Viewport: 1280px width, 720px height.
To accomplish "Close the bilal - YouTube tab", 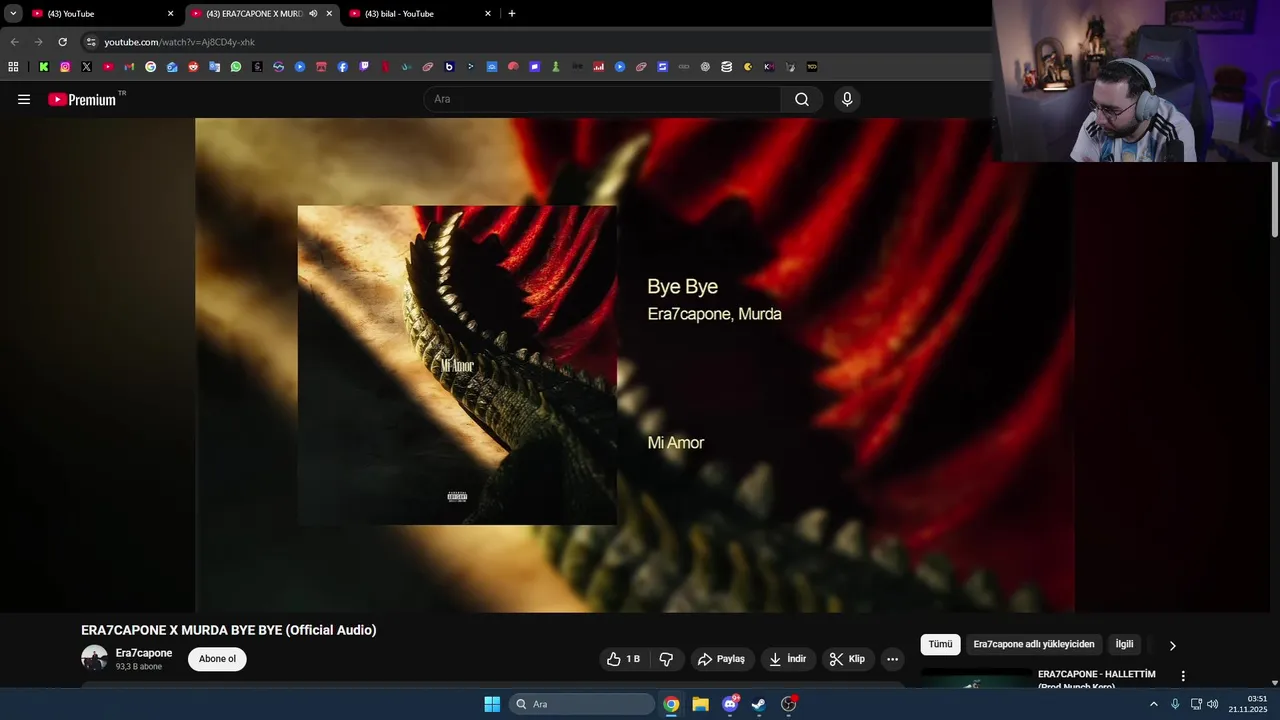I will pos(488,14).
